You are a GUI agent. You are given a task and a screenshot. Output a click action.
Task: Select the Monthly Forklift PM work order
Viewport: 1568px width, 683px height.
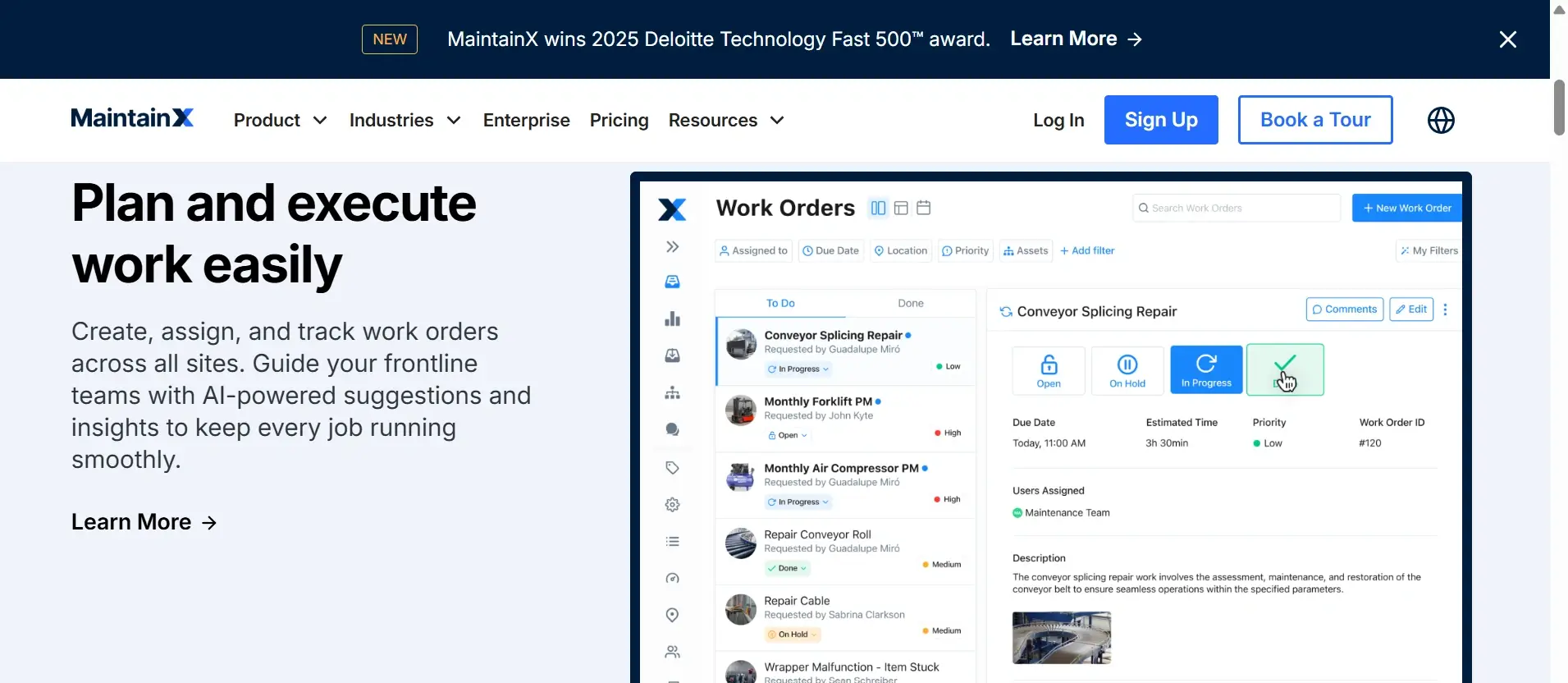(x=845, y=419)
